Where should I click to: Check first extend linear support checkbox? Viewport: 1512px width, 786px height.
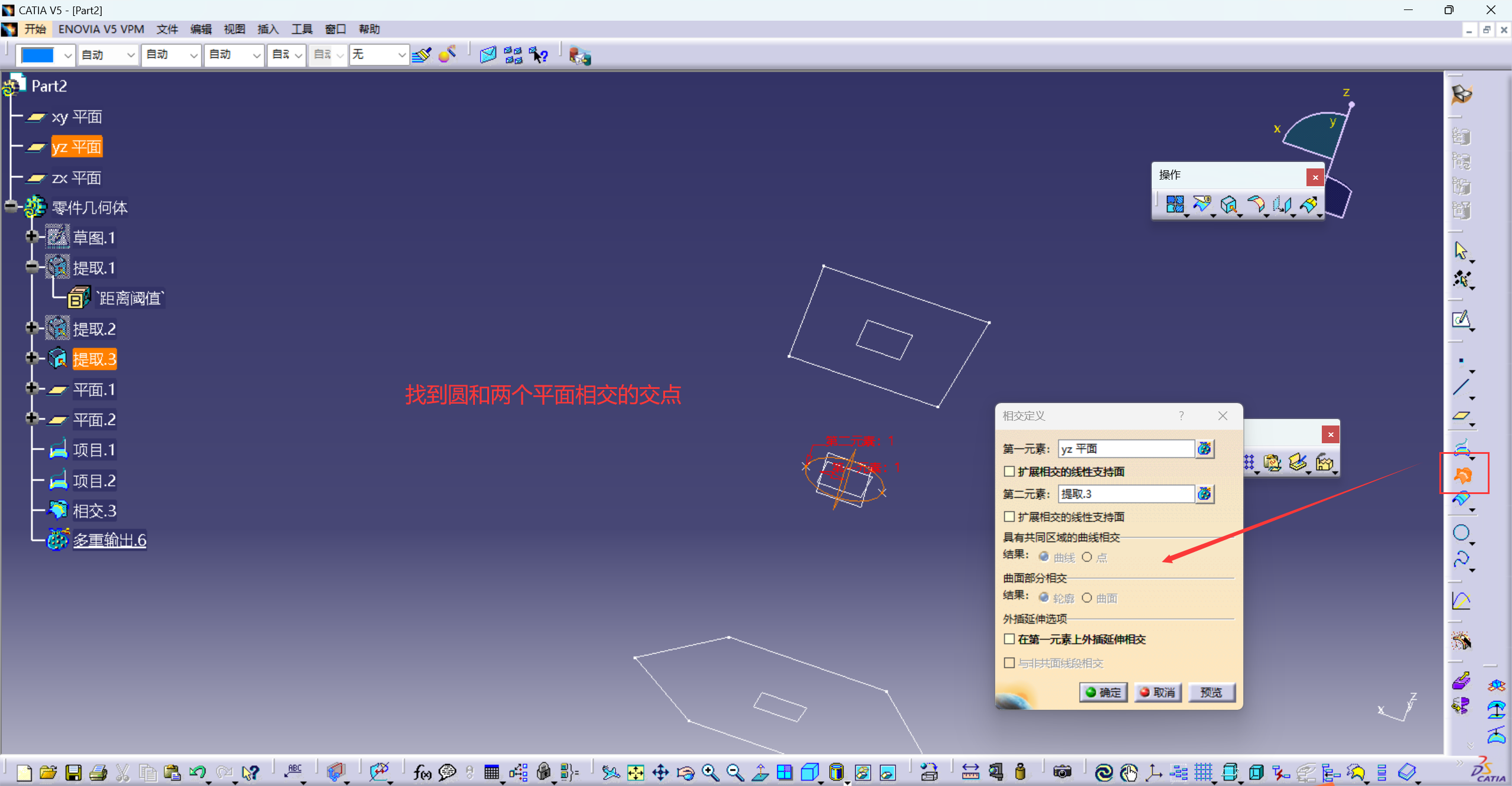click(x=1009, y=472)
